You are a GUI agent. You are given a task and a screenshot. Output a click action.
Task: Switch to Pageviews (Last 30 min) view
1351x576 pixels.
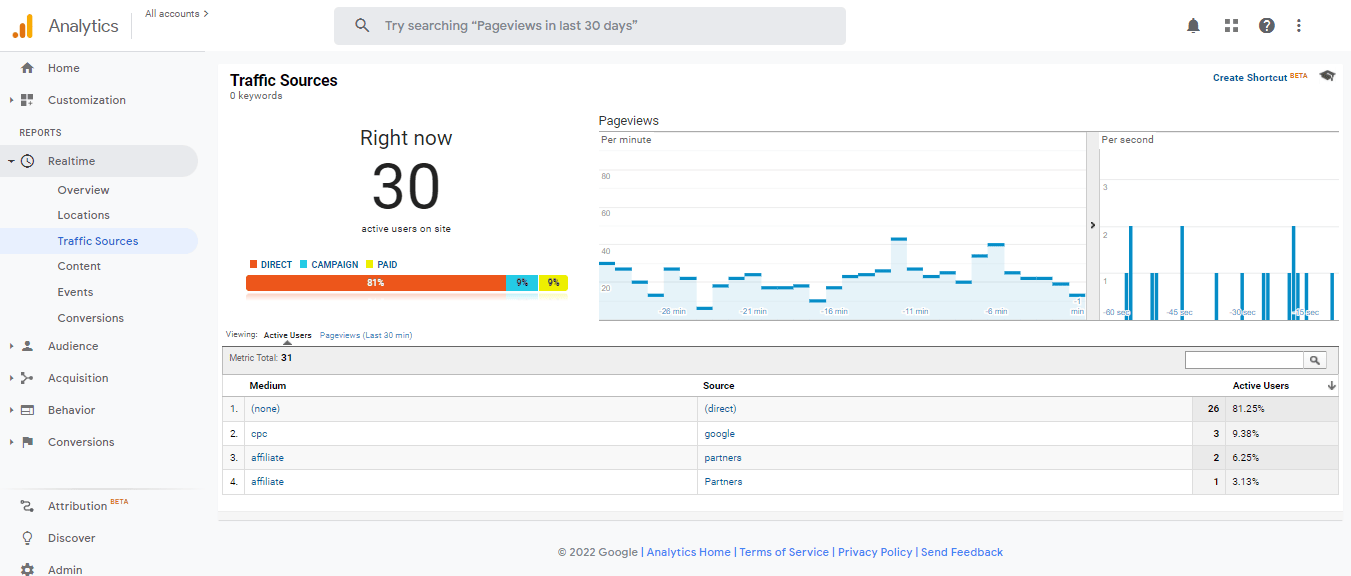(366, 335)
